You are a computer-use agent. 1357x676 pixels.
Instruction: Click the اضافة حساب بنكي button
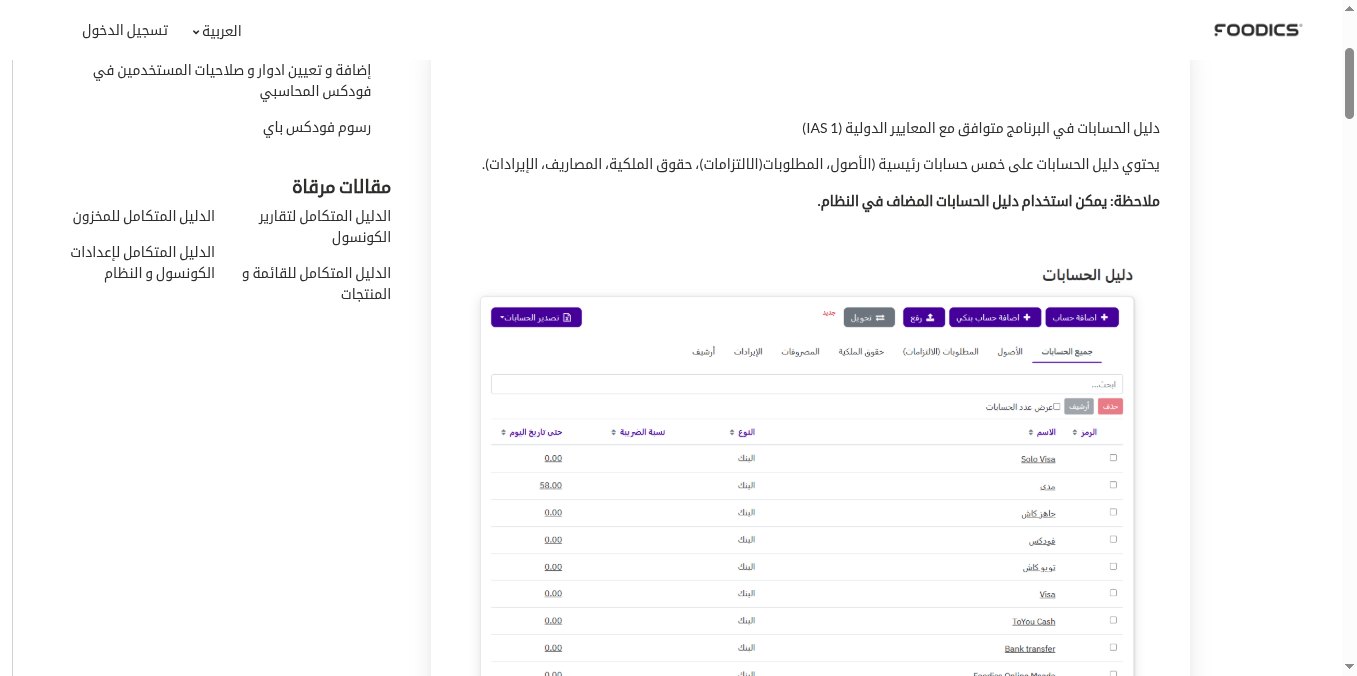click(x=995, y=317)
